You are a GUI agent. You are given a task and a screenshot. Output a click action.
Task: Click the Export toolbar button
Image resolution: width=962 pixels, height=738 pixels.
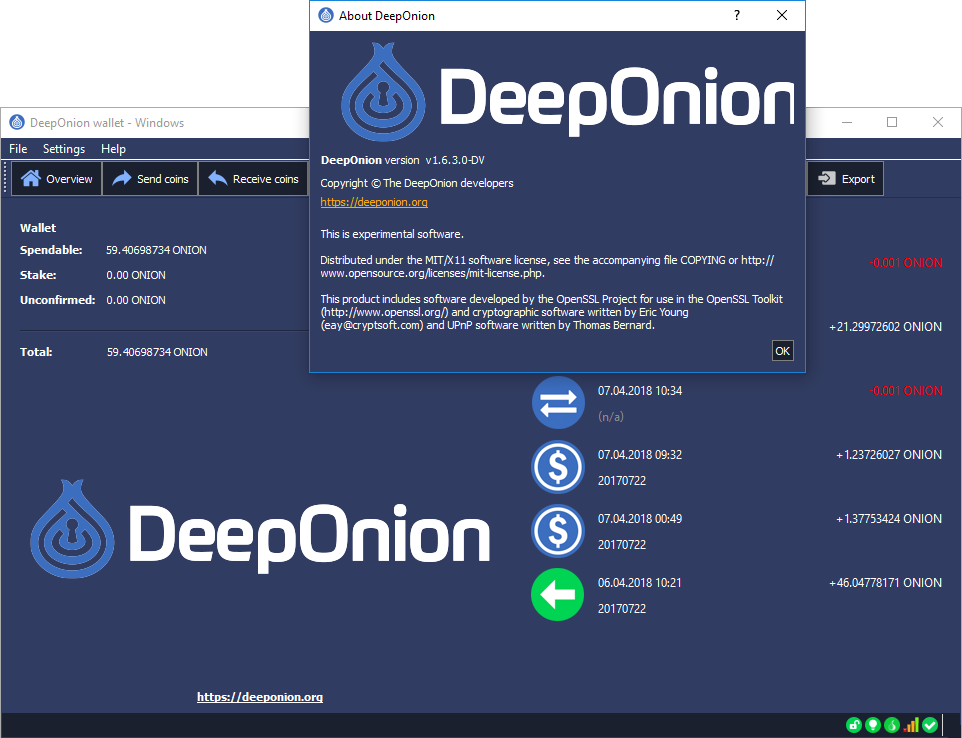click(845, 179)
